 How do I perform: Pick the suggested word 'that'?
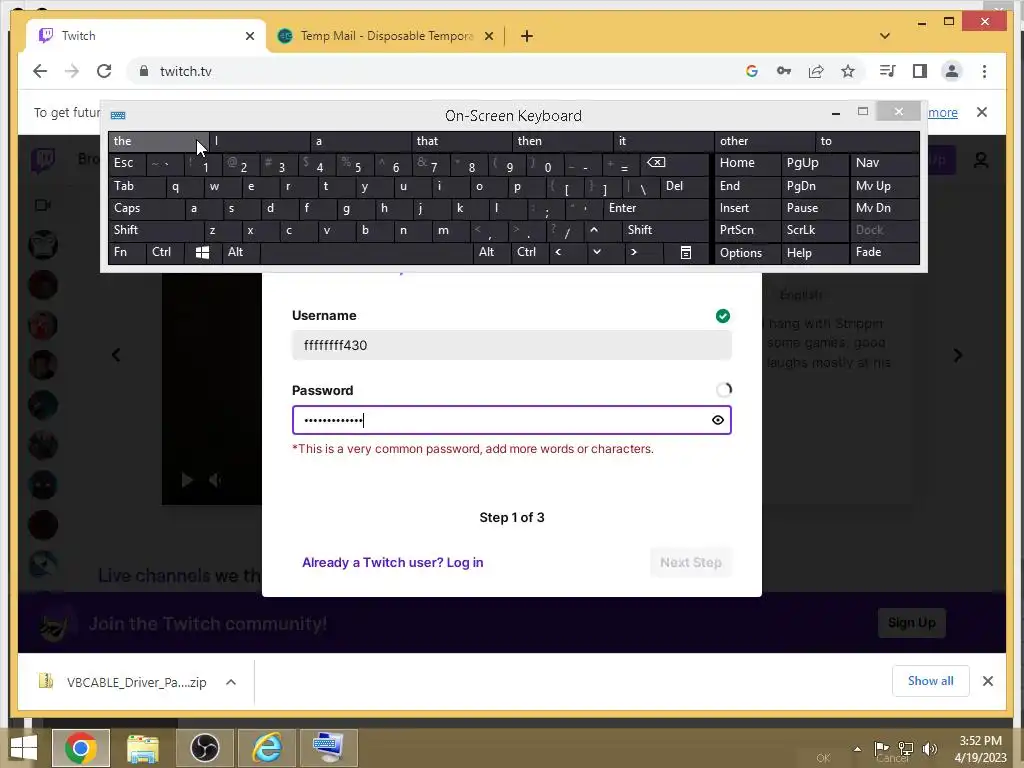[x=462, y=141]
